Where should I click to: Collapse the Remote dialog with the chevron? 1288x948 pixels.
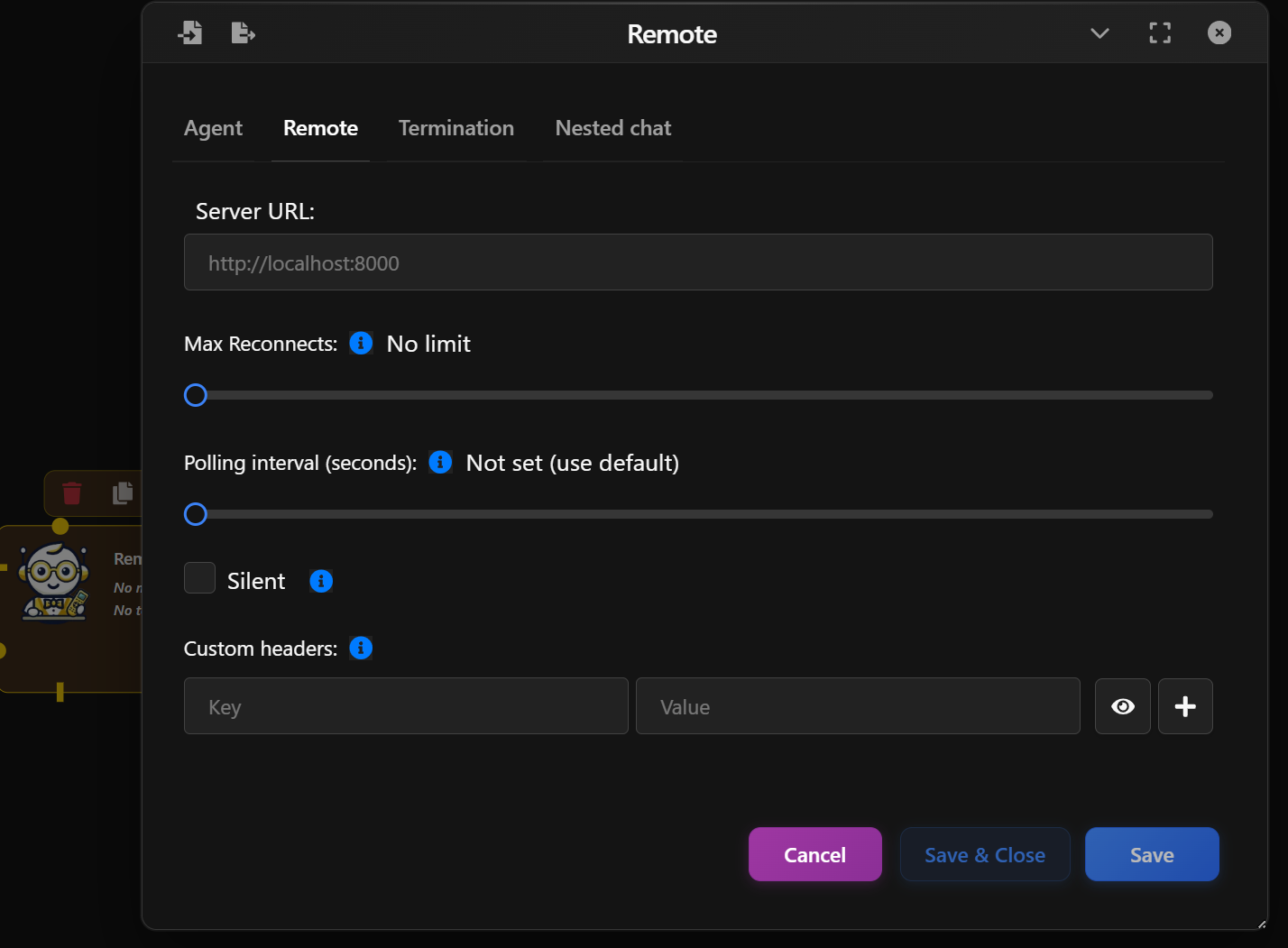(x=1099, y=32)
